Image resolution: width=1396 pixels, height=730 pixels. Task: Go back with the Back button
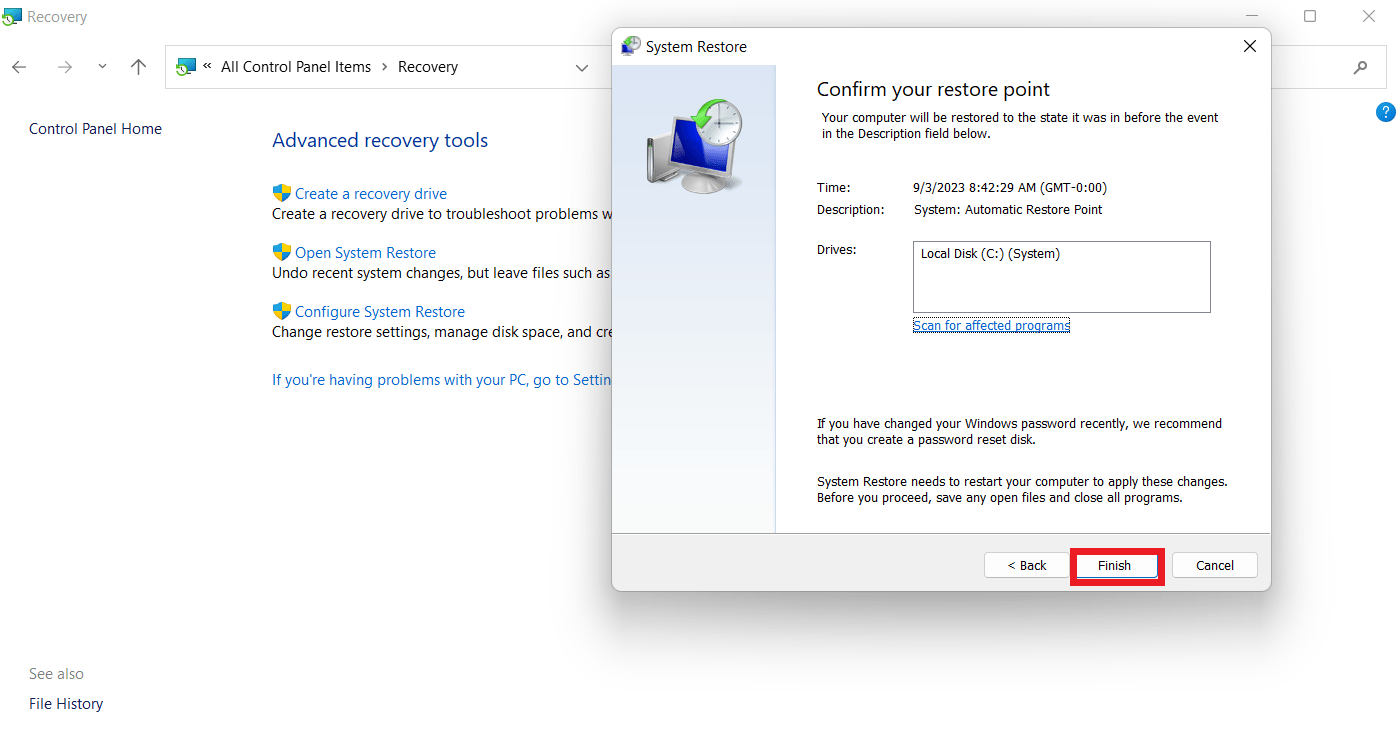1026,565
